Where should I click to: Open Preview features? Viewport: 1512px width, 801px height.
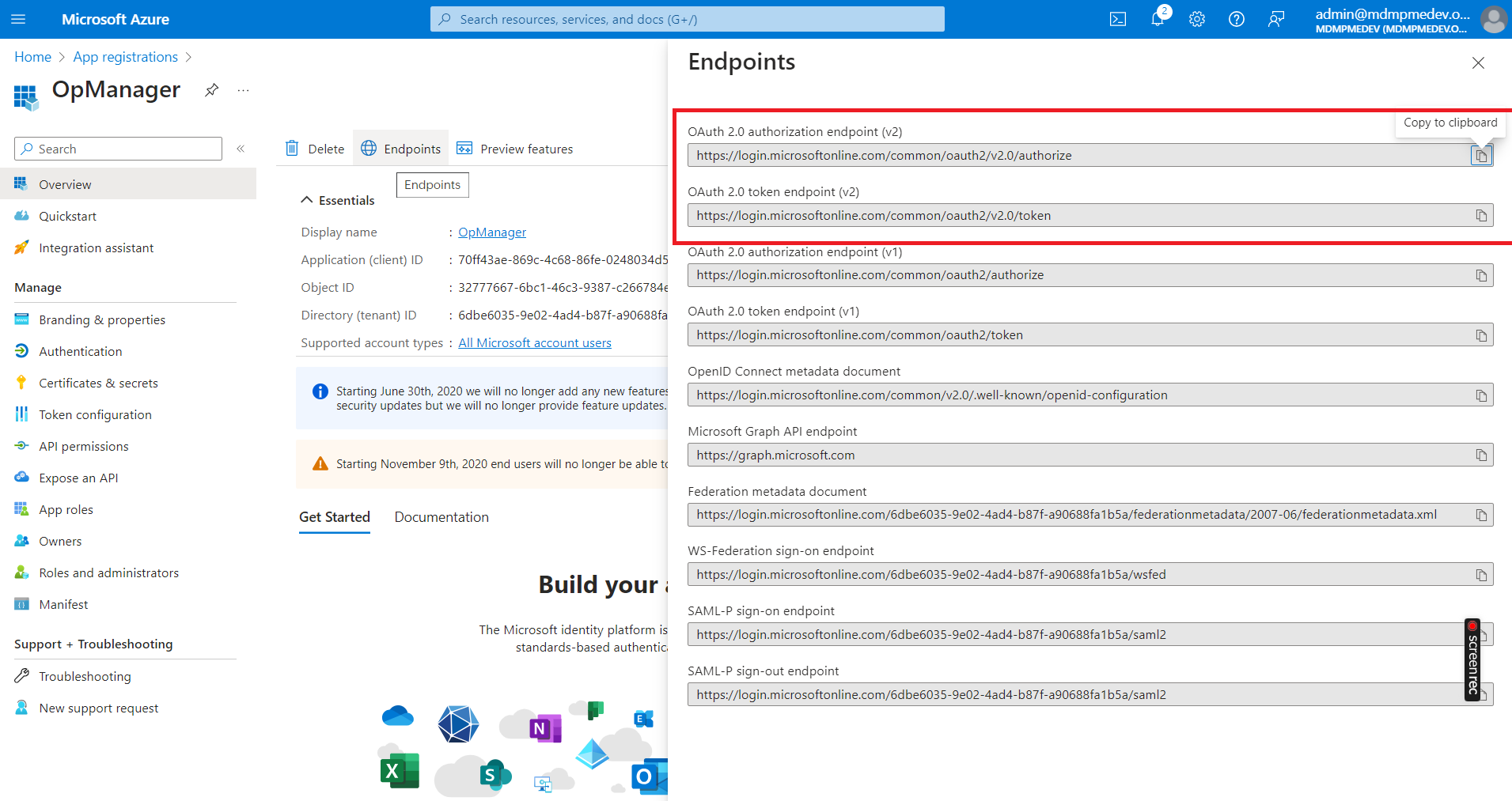pyautogui.click(x=515, y=149)
